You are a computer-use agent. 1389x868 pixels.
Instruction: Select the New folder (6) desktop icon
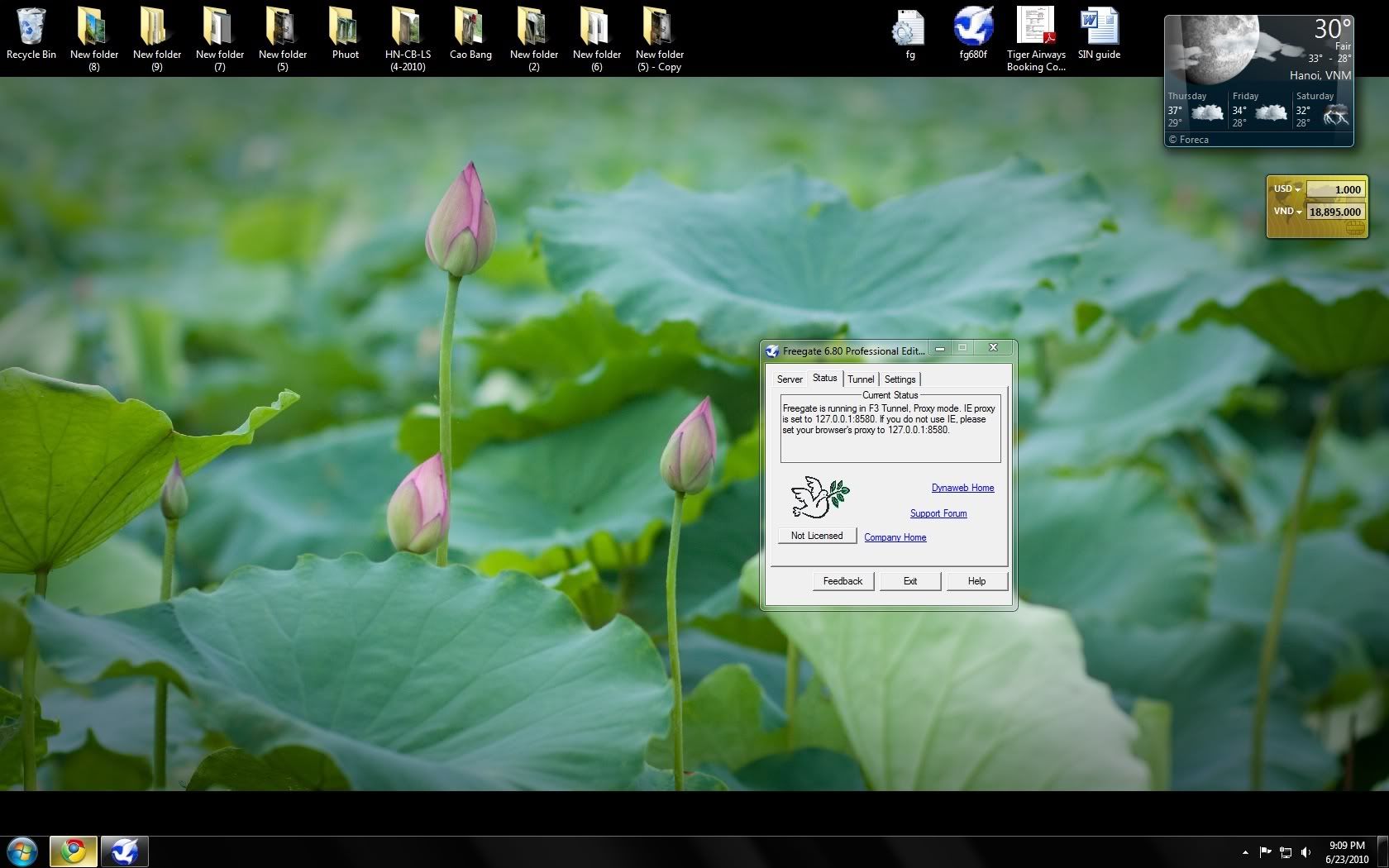click(597, 38)
